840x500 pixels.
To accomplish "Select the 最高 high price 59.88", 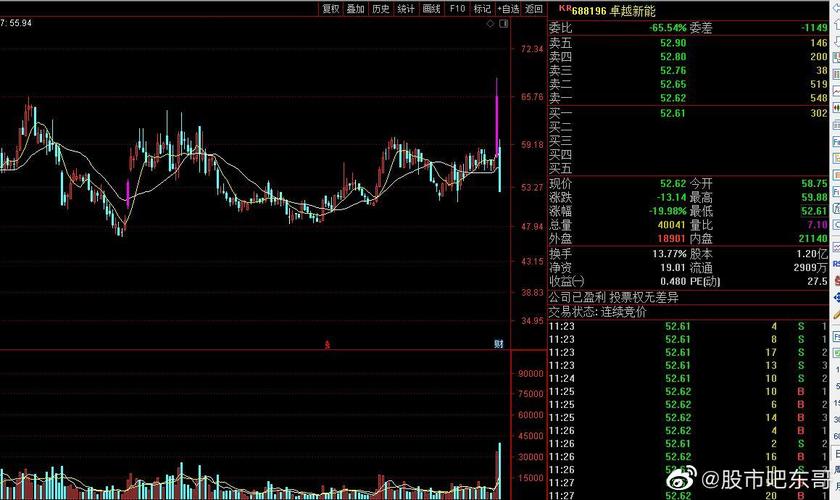I will (814, 197).
